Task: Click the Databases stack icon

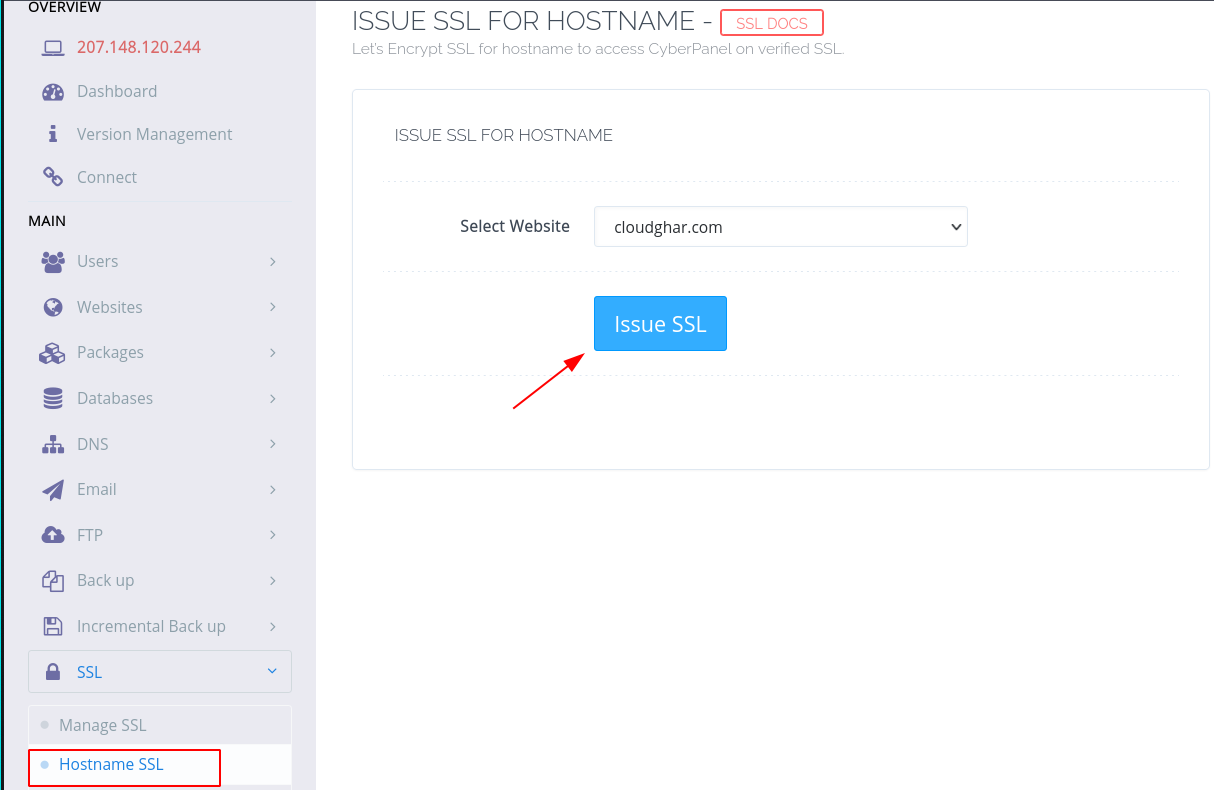Action: (x=53, y=398)
